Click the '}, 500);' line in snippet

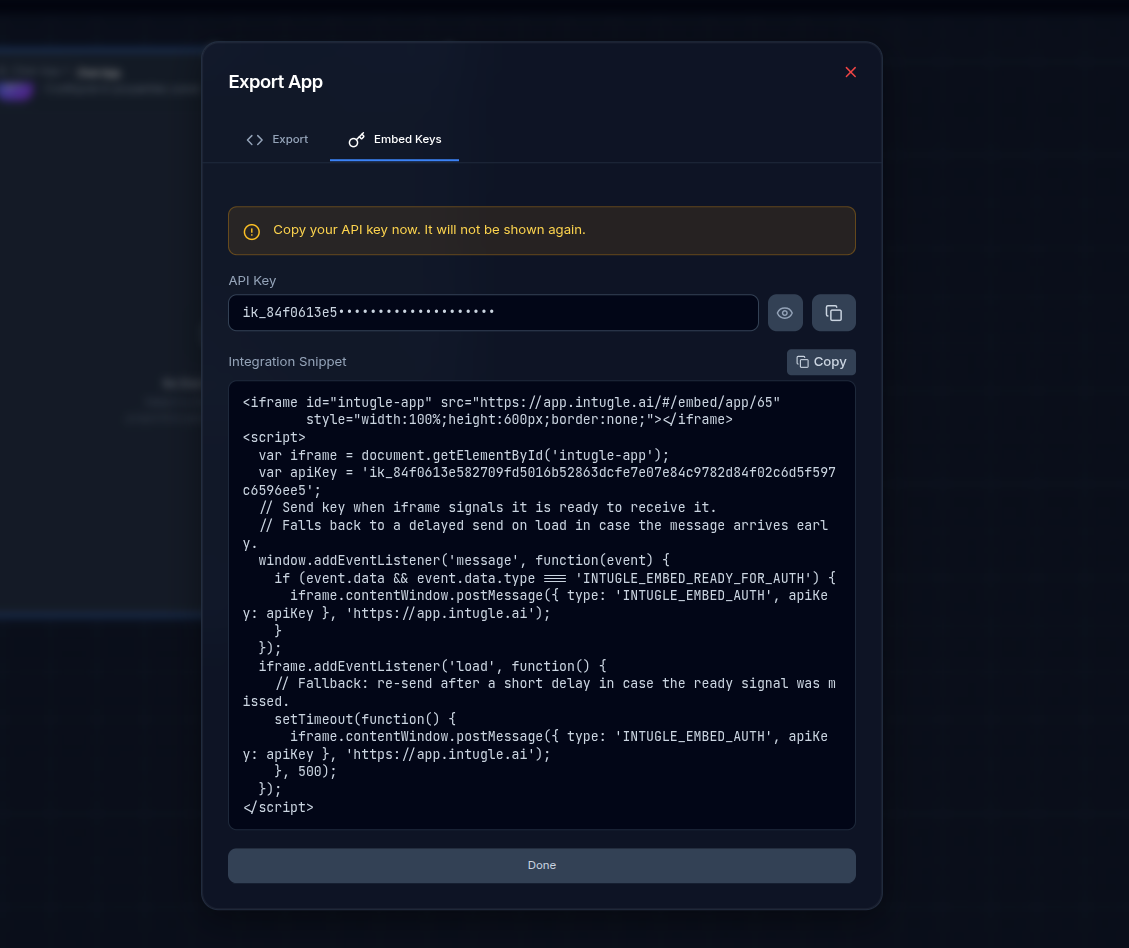click(305, 772)
